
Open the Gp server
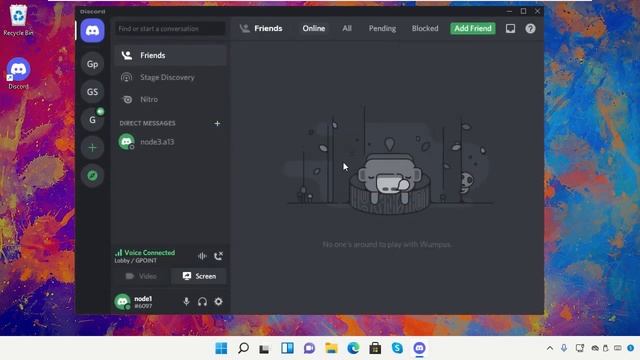pyautogui.click(x=92, y=64)
